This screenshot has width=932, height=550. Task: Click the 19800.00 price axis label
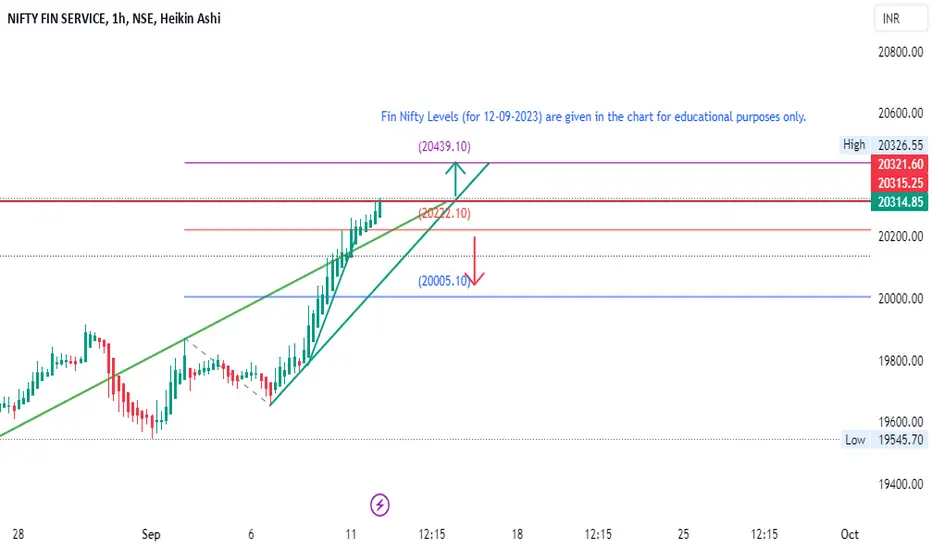click(x=900, y=361)
